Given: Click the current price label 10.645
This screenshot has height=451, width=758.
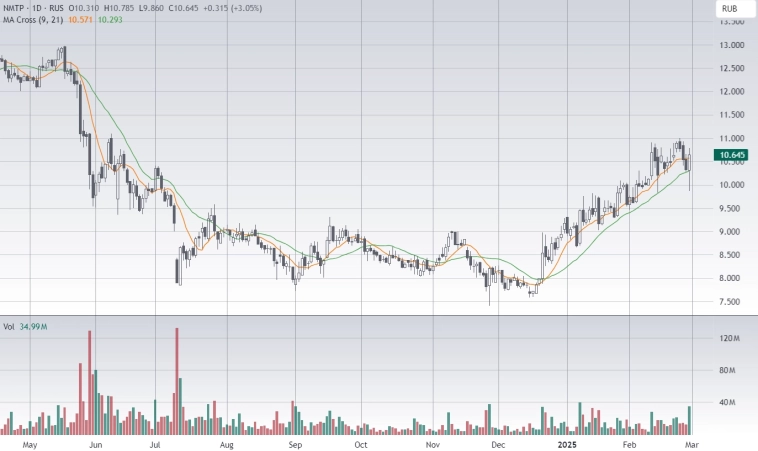Looking at the screenshot, I should click(732, 155).
